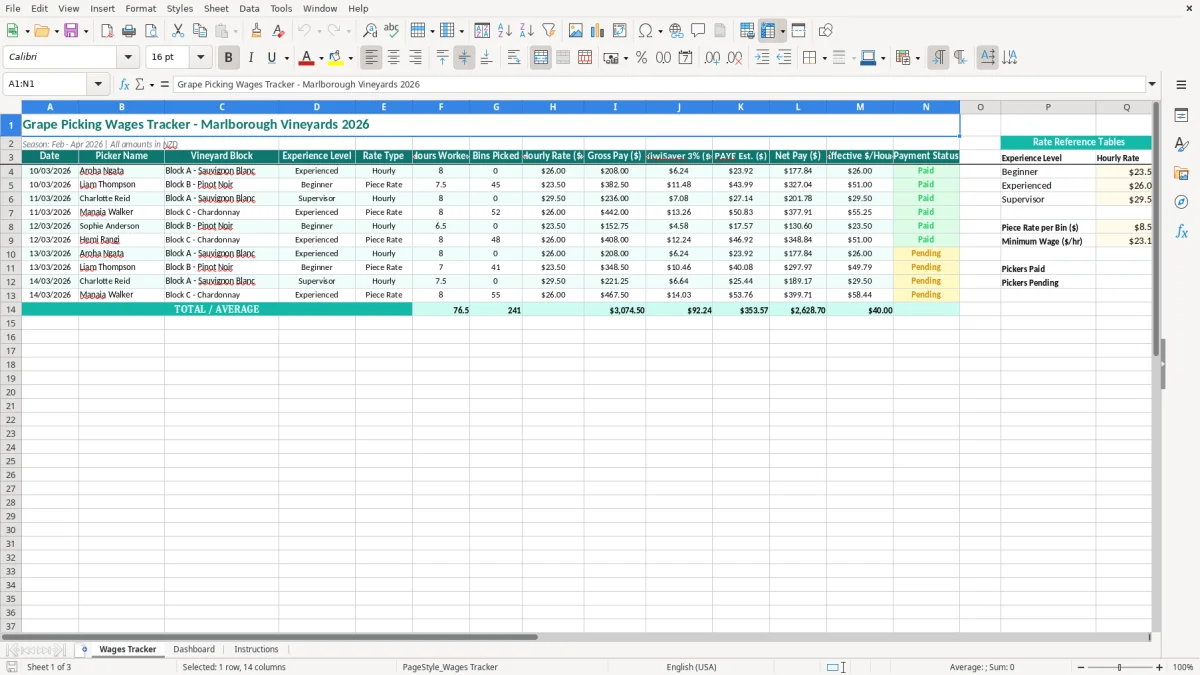Click the Select Function (Sum) button
The image size is (1200, 675).
139,84
